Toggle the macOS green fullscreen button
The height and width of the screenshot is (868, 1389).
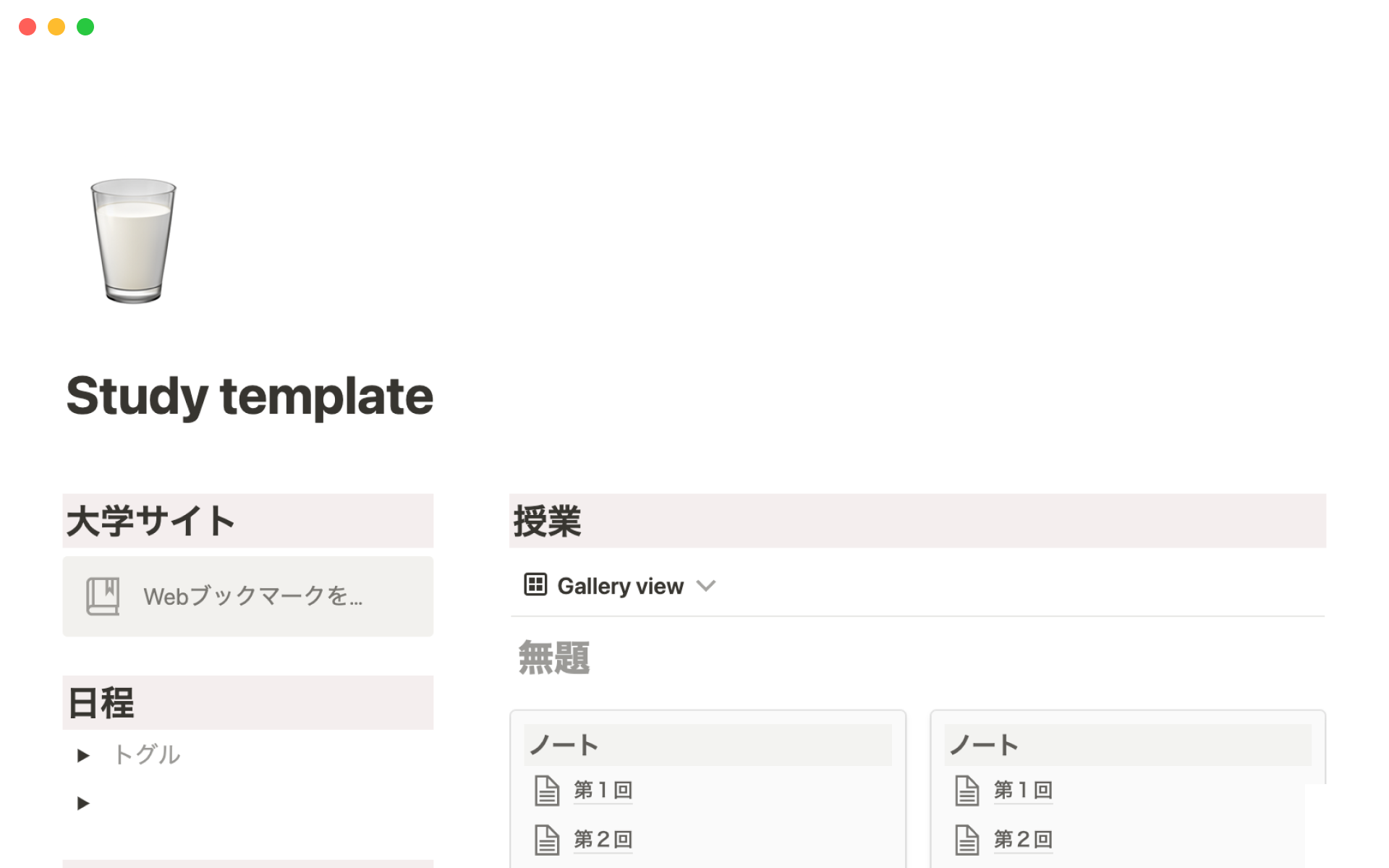(x=88, y=26)
